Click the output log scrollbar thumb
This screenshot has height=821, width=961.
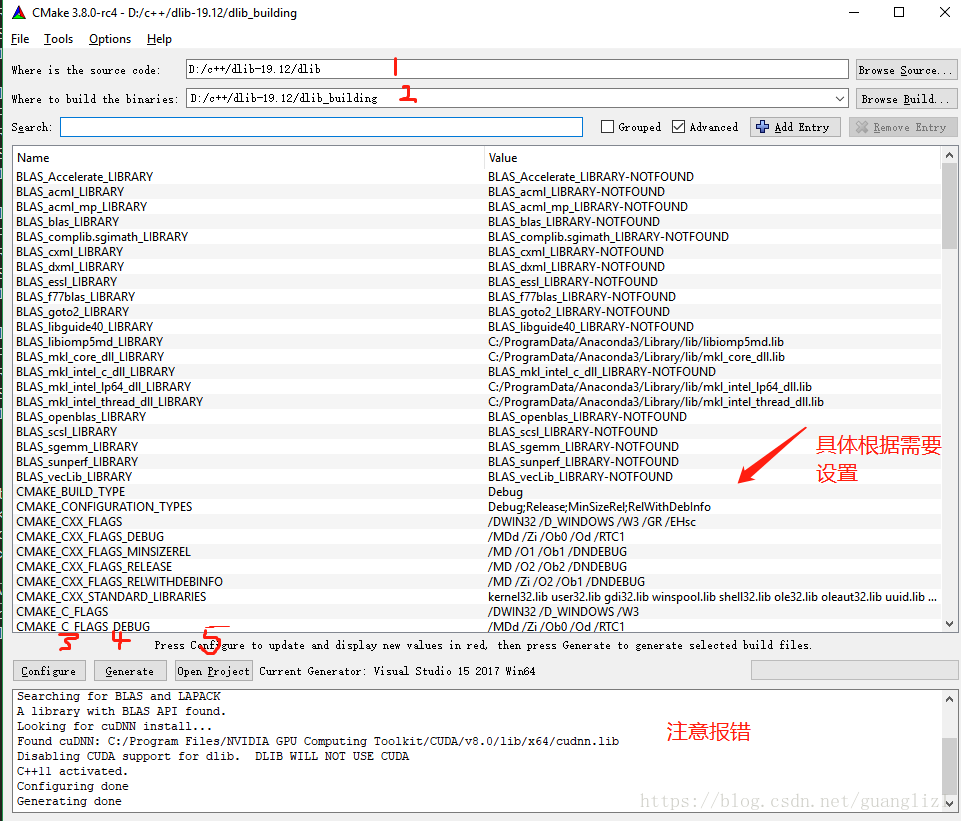949,765
